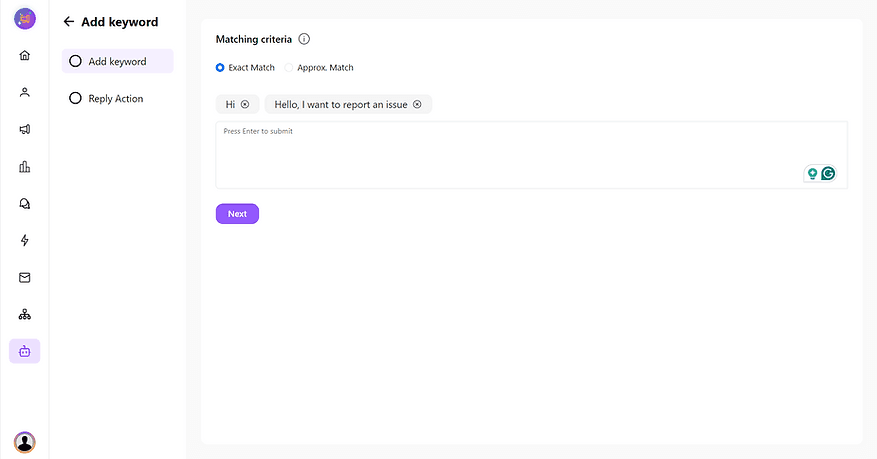Remove the "Hi" keyword chip
The height and width of the screenshot is (459, 877).
pyautogui.click(x=245, y=105)
